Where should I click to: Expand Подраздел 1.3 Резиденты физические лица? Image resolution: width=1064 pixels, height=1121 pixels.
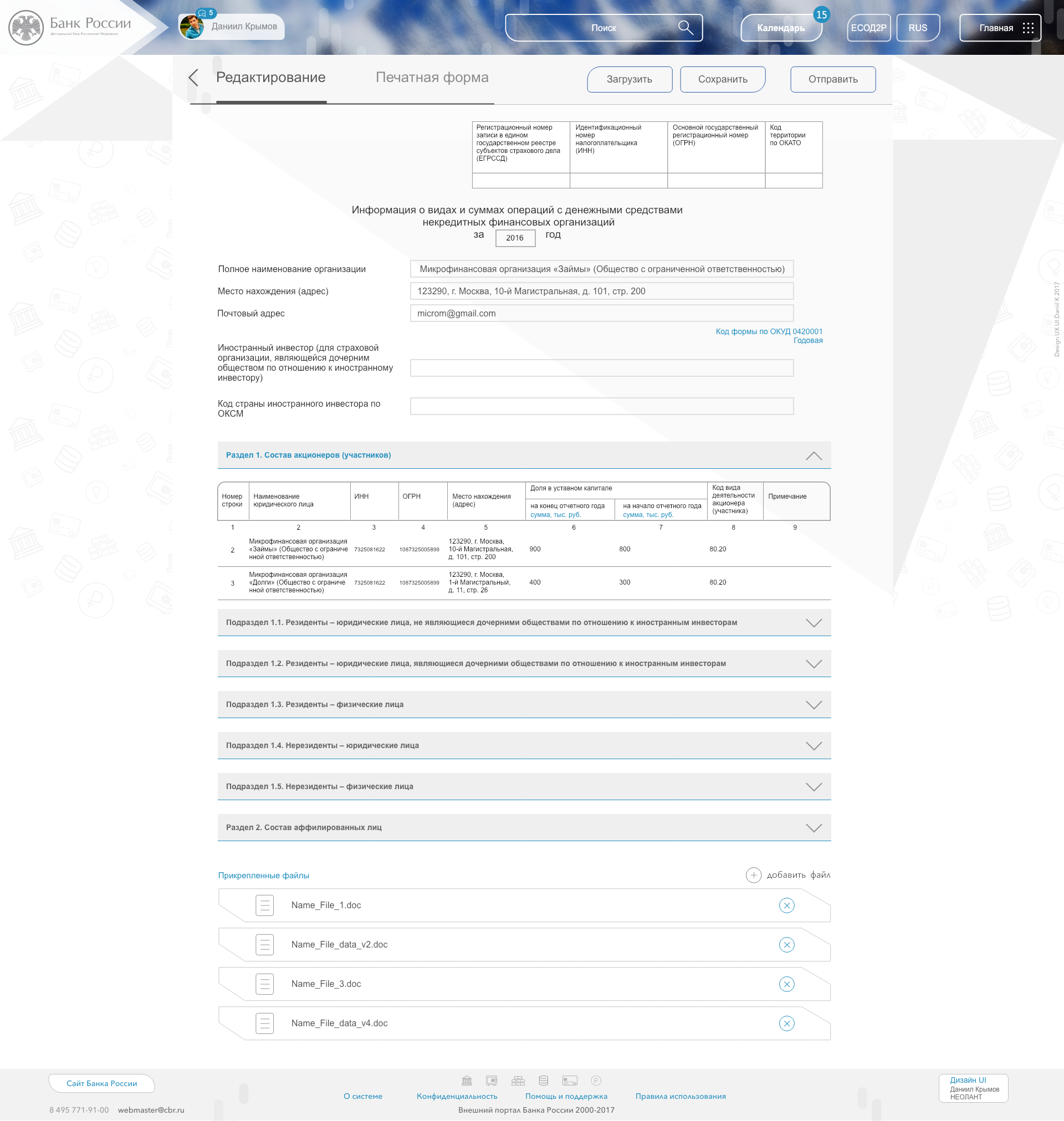click(814, 705)
